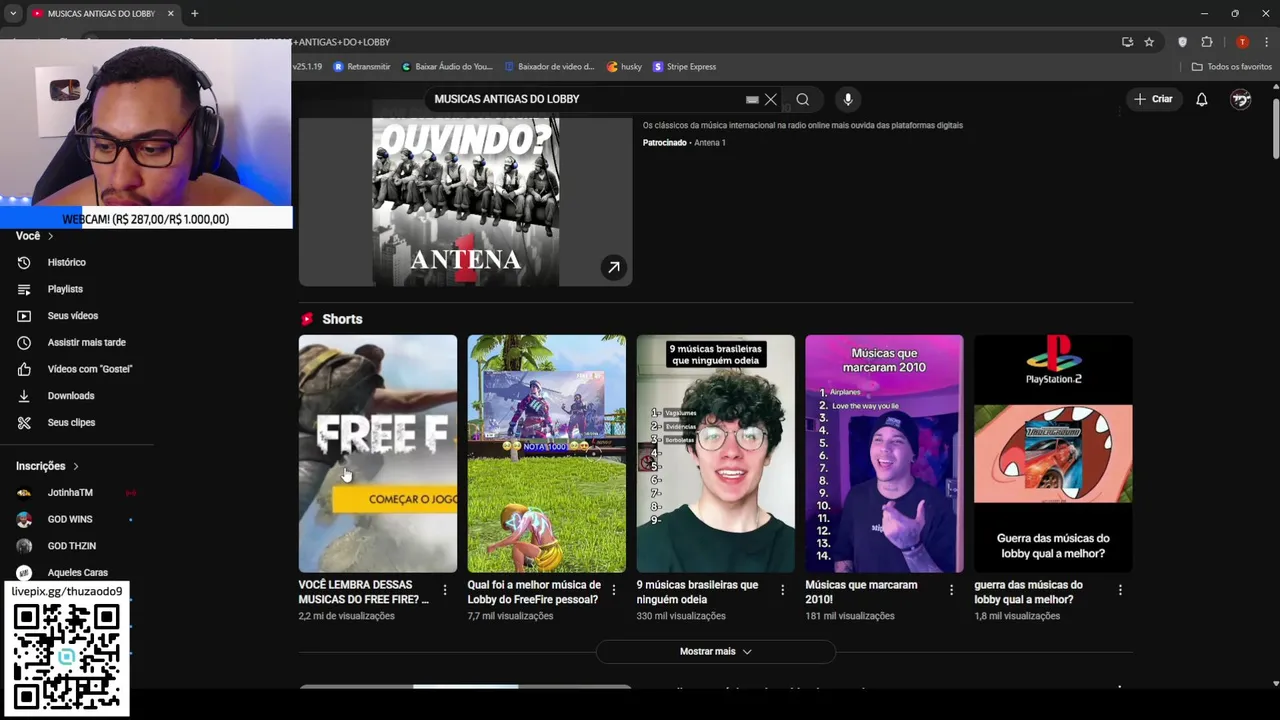
Task: Click the install app icon in address bar
Action: 1127,42
